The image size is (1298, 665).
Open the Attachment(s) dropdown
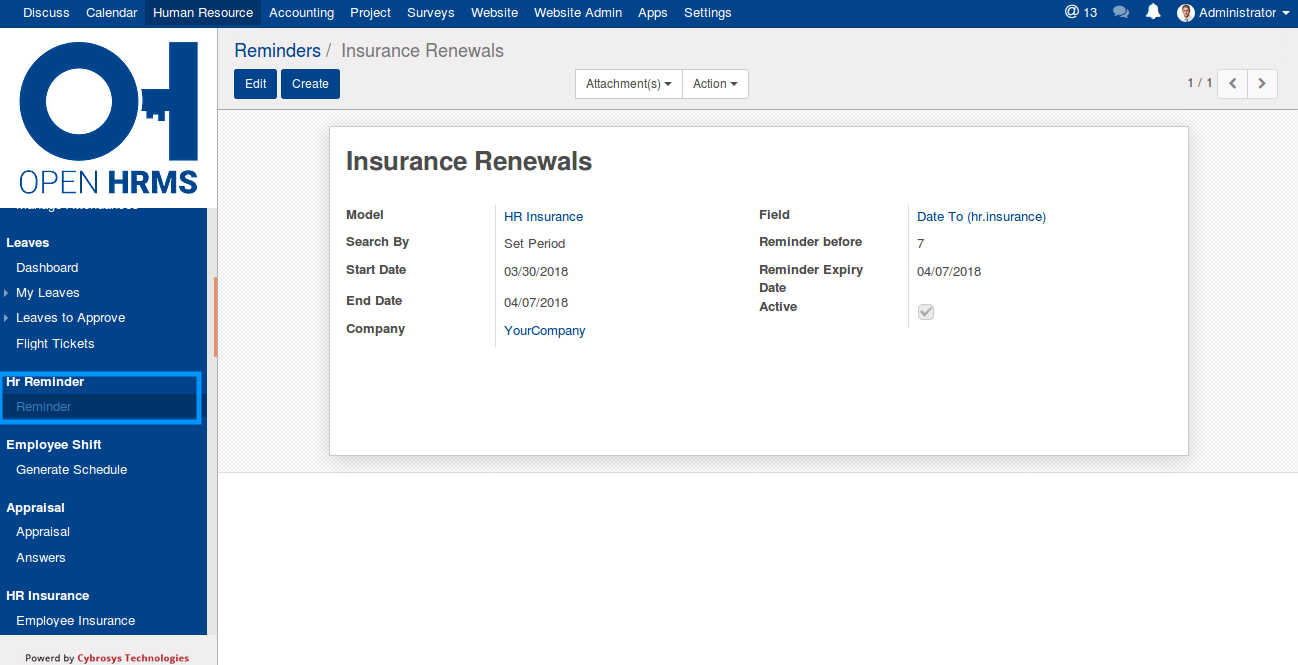pos(628,84)
